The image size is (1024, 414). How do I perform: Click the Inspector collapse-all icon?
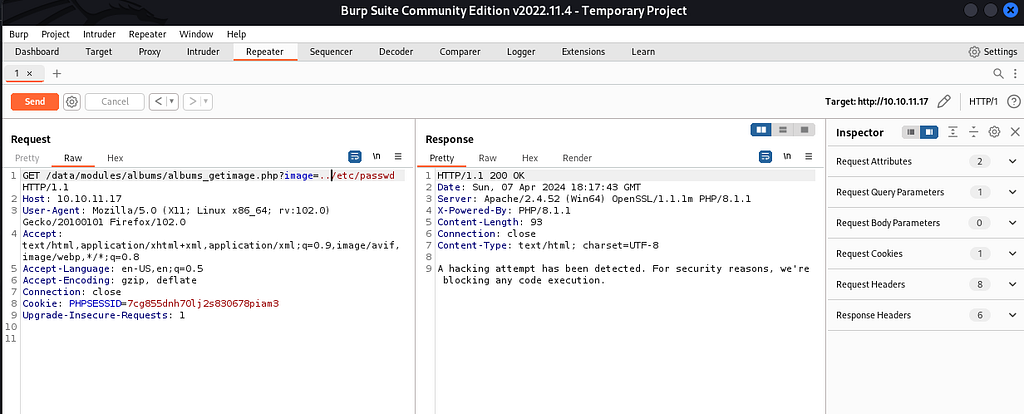tap(974, 132)
